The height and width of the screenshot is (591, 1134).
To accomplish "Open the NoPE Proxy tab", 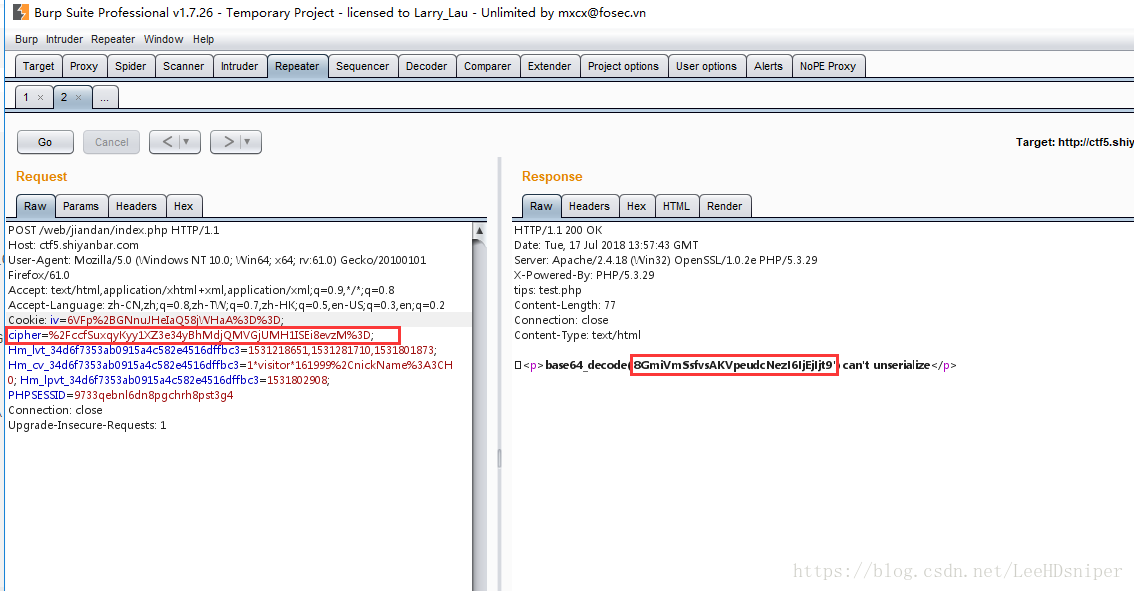I will click(x=828, y=66).
